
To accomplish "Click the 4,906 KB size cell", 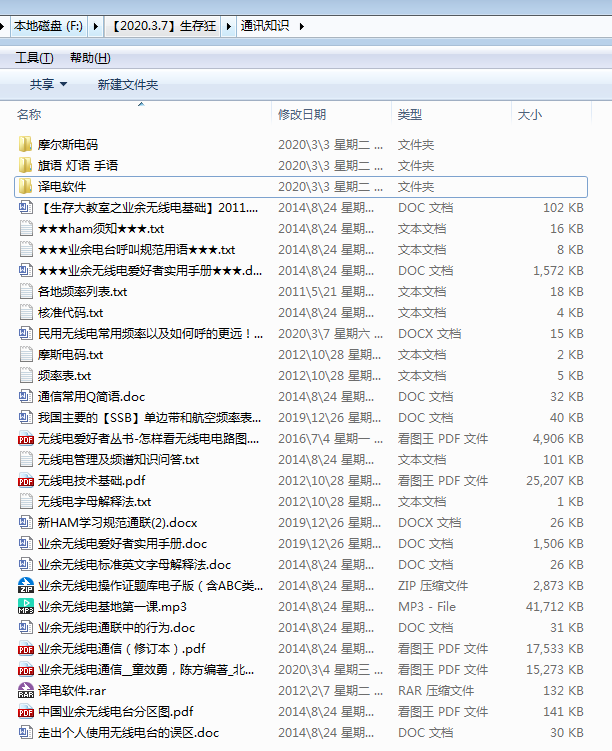I will pyautogui.click(x=558, y=439).
